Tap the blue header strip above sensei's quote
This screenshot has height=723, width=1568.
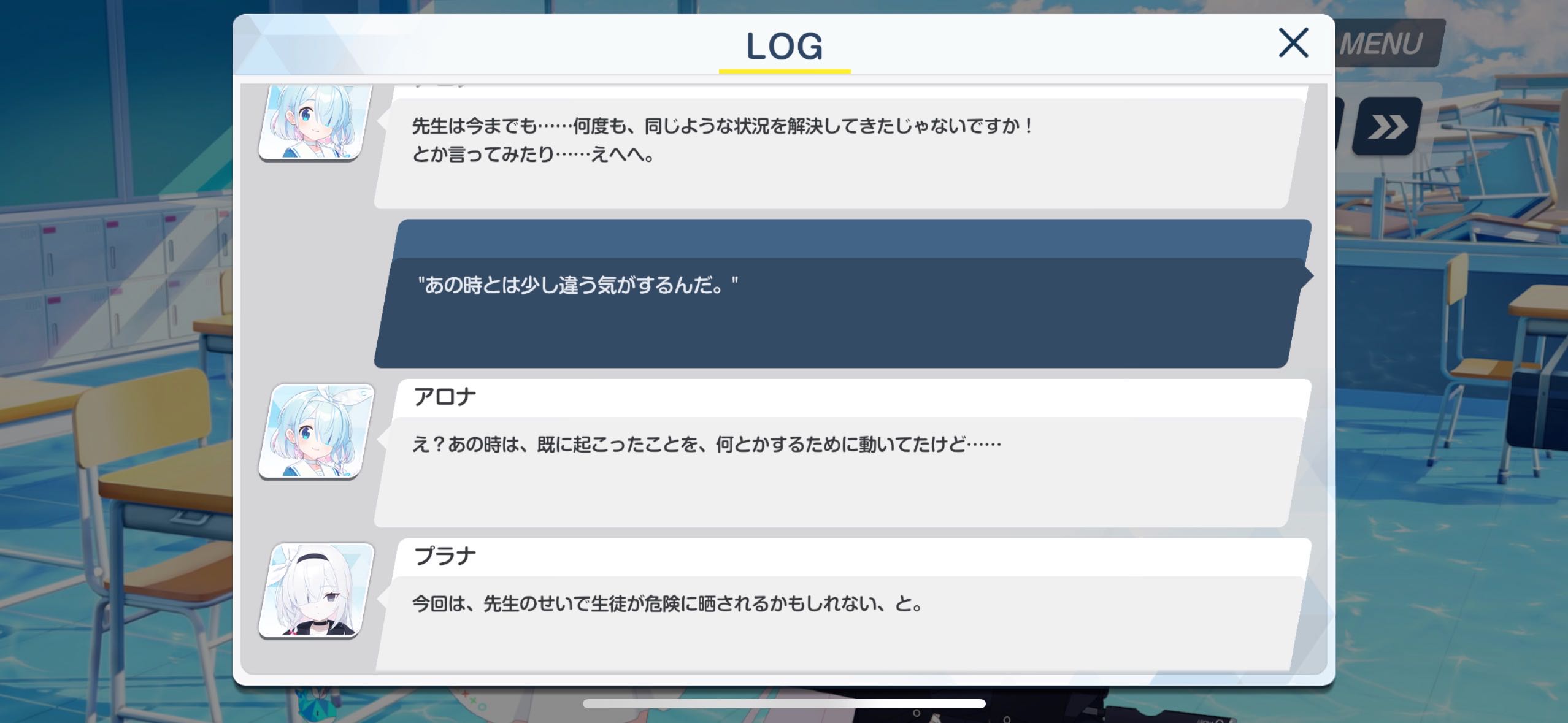853,239
